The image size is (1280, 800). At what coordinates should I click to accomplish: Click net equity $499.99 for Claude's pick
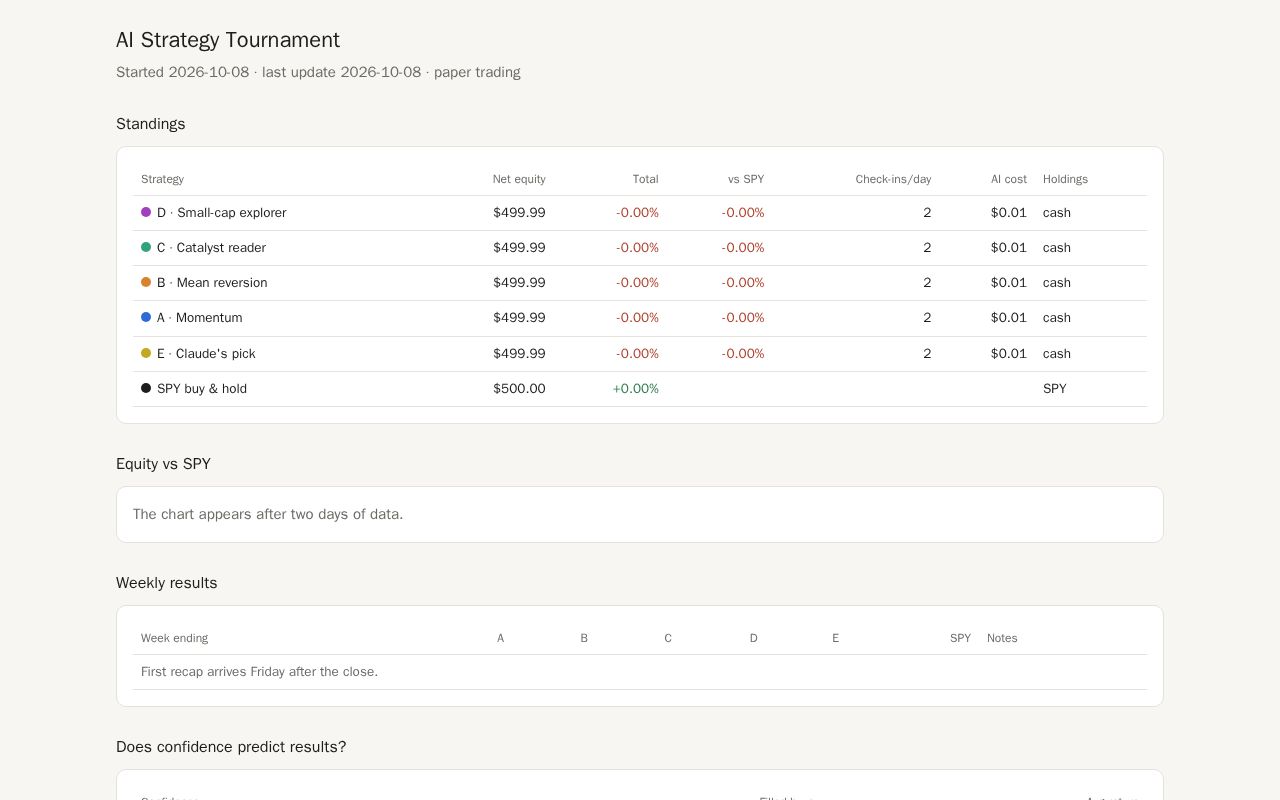pos(519,353)
